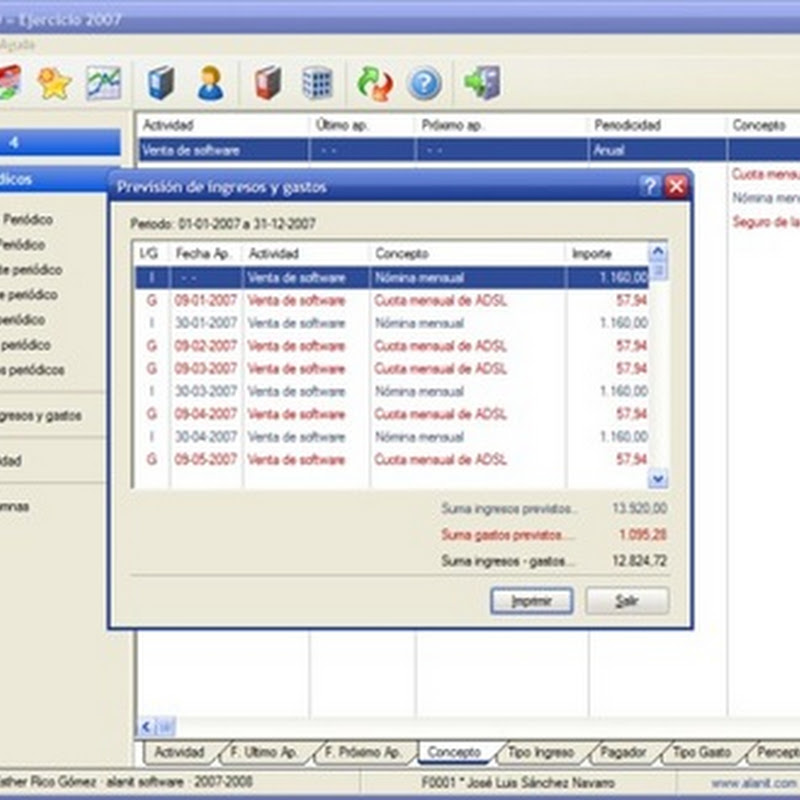Switch to the Actividad tab at bottom
Viewport: 800px width, 800px height.
[179, 753]
